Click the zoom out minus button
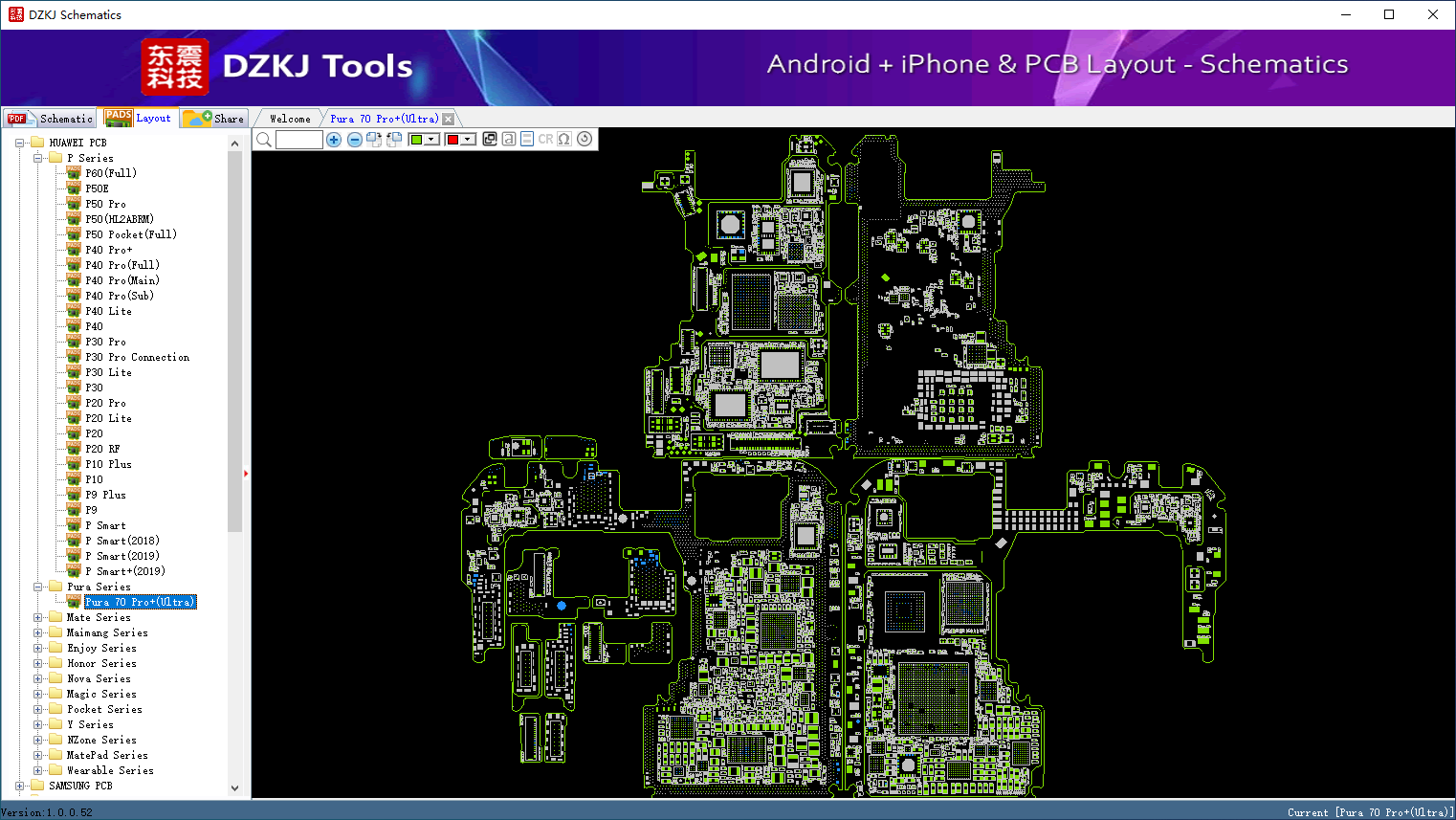 [x=355, y=140]
